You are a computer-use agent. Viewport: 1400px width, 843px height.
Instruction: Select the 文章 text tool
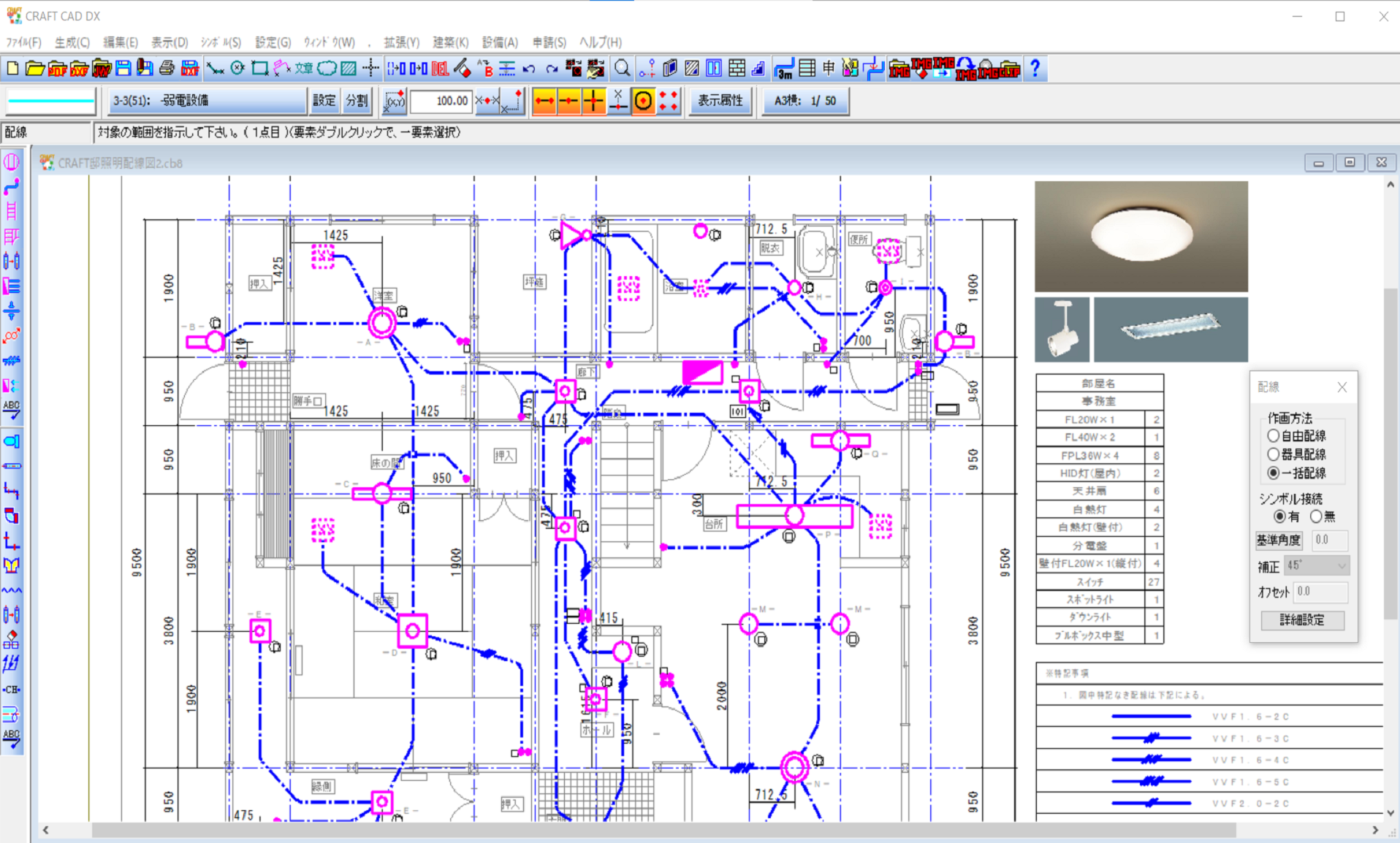[305, 69]
